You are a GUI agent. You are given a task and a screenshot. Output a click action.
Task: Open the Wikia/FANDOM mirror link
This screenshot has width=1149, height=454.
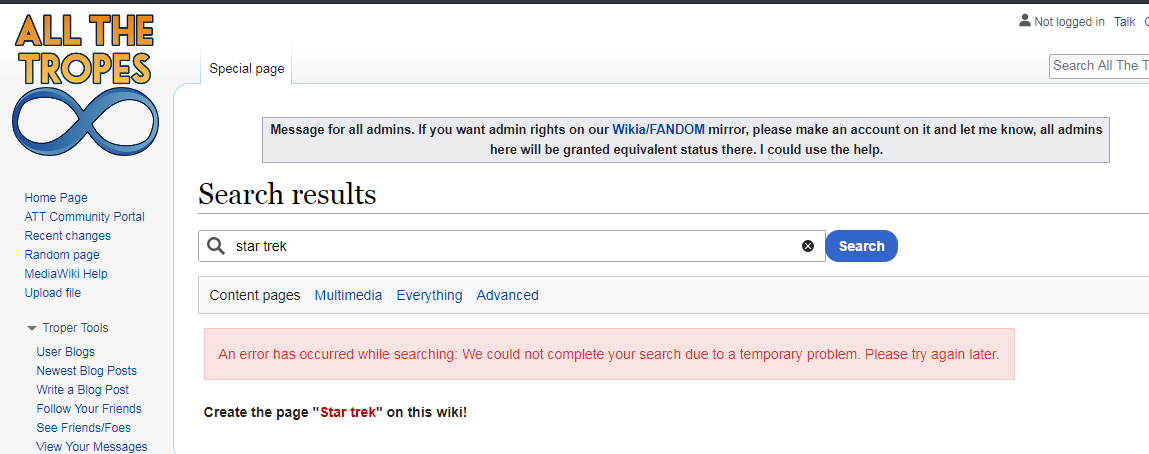pyautogui.click(x=659, y=130)
